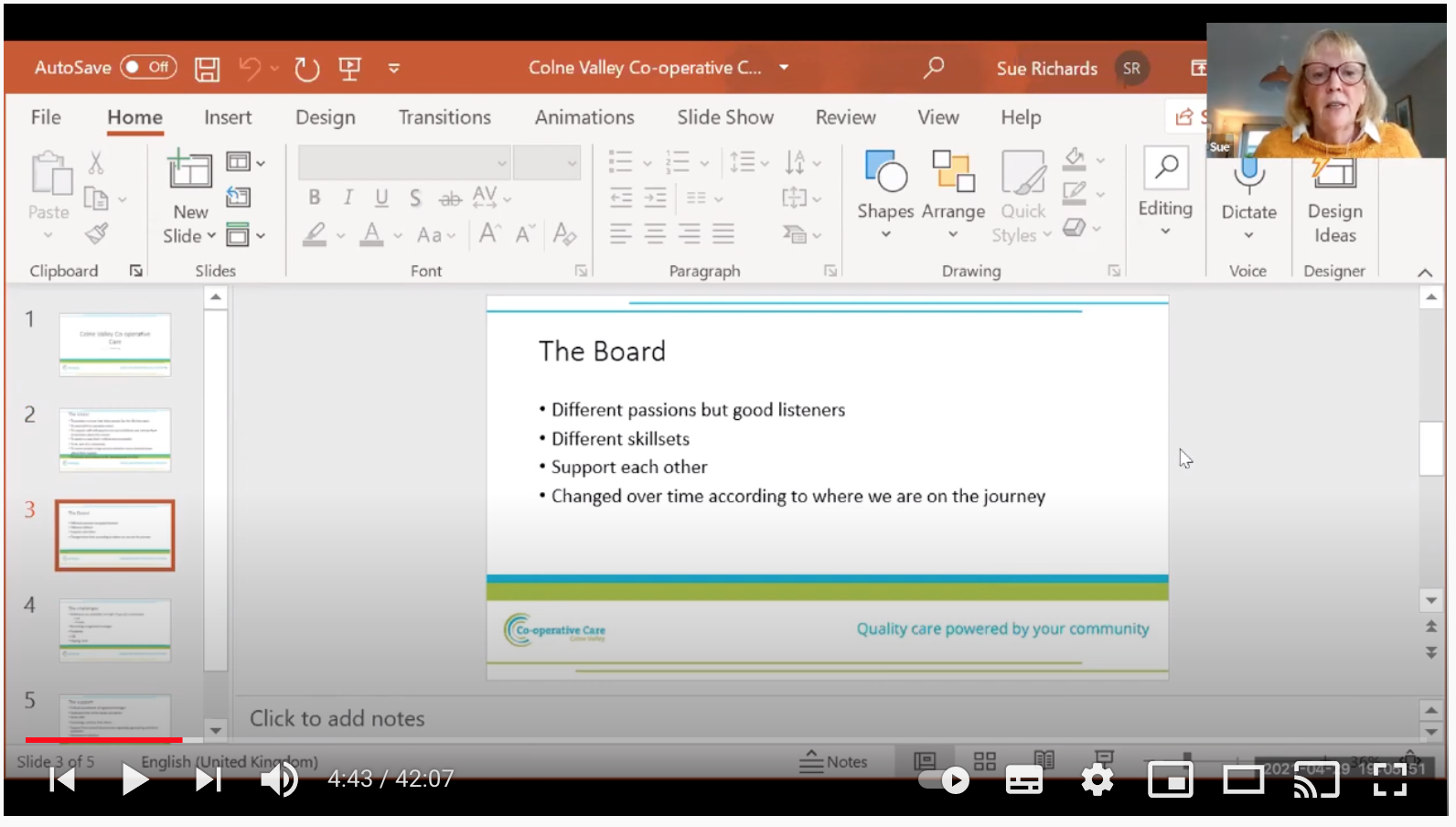
Task: Switch to the Animations tab
Action: click(584, 117)
